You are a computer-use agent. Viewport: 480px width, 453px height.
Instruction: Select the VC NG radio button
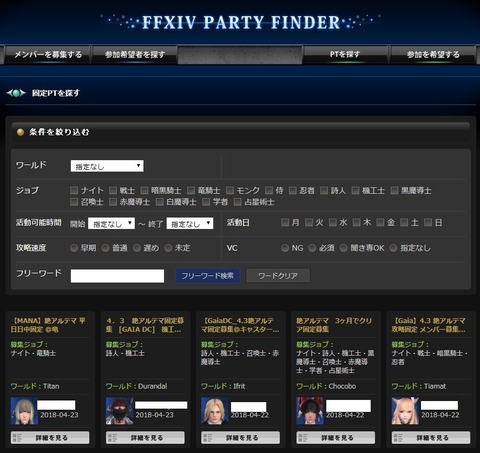[x=285, y=248]
